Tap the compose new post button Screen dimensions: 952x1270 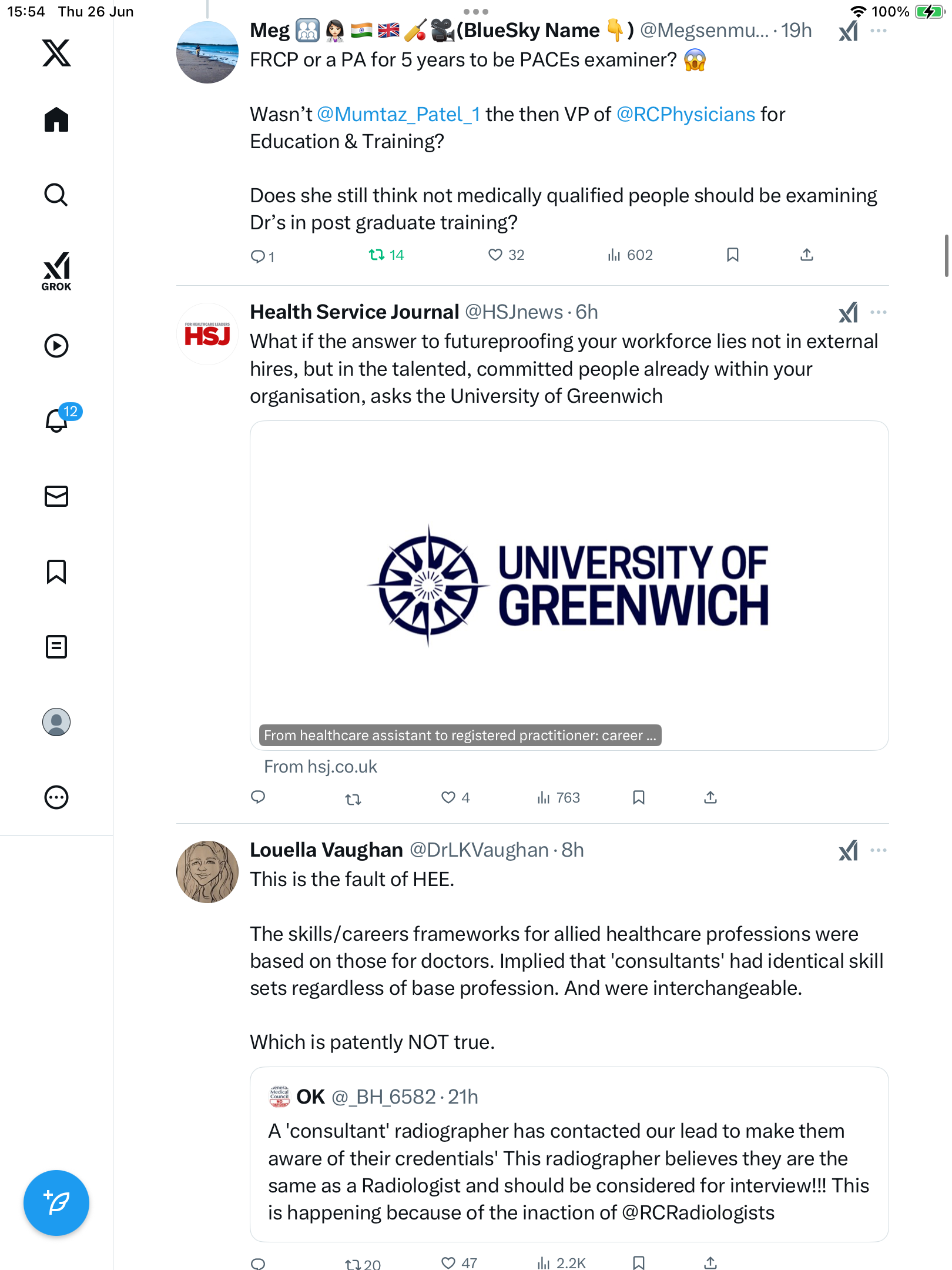(56, 1203)
